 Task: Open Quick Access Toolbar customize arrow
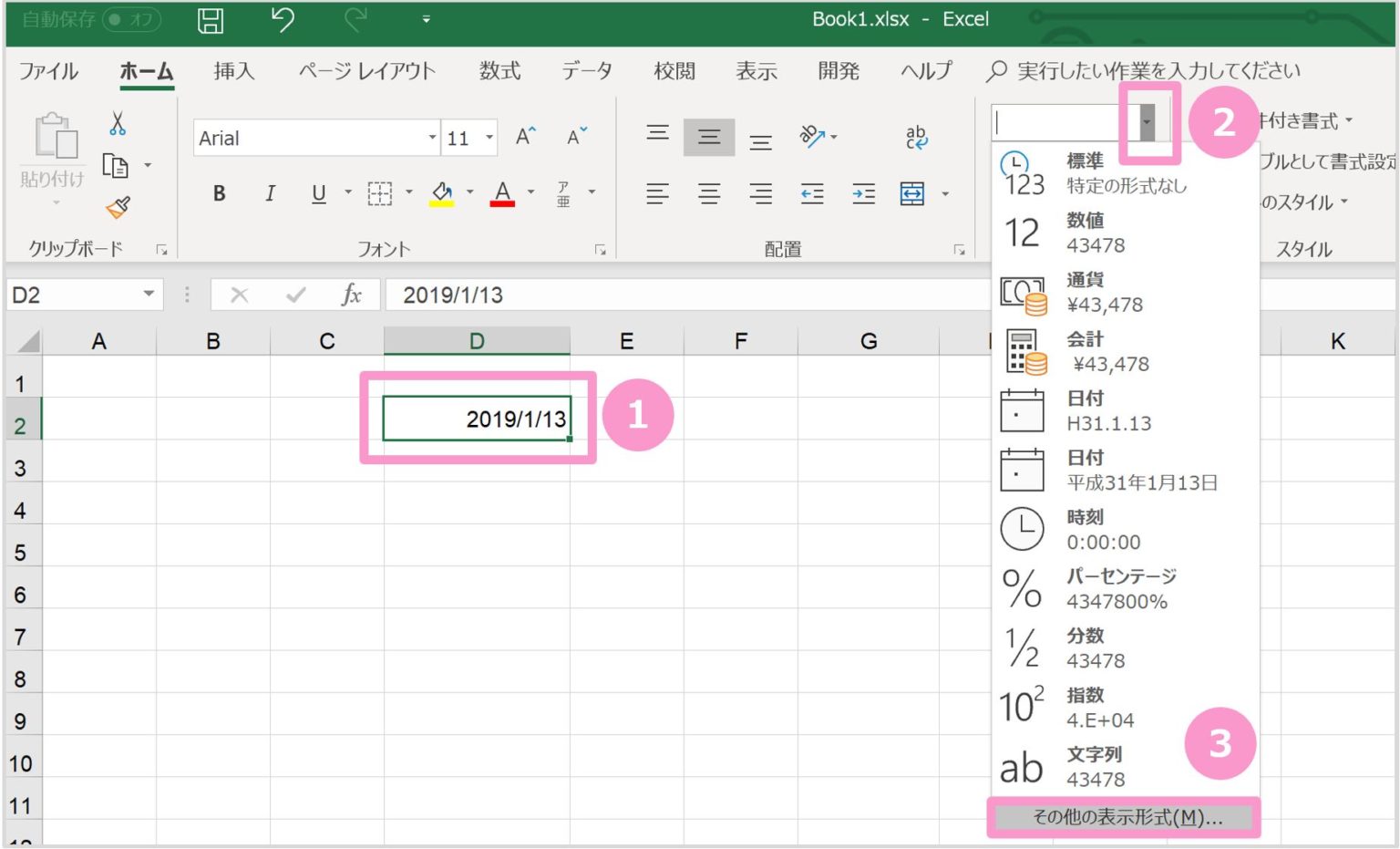426,19
